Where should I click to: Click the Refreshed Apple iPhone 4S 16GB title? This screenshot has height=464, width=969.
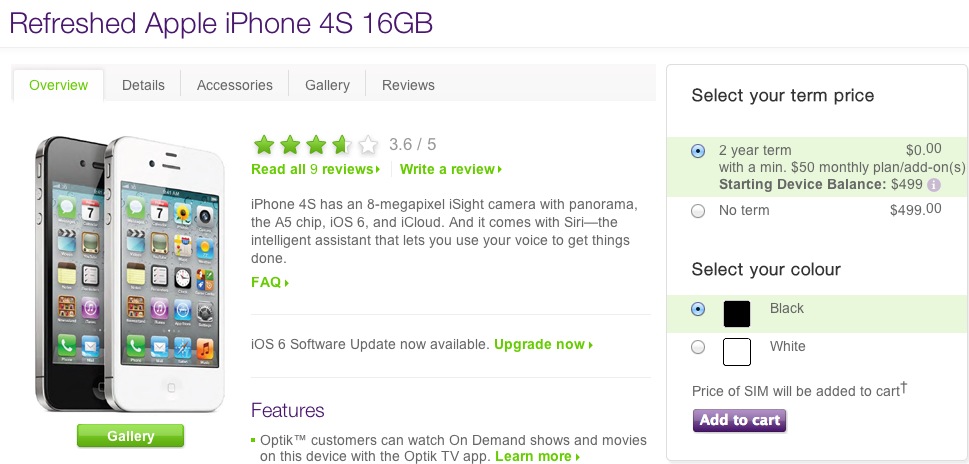[221, 23]
